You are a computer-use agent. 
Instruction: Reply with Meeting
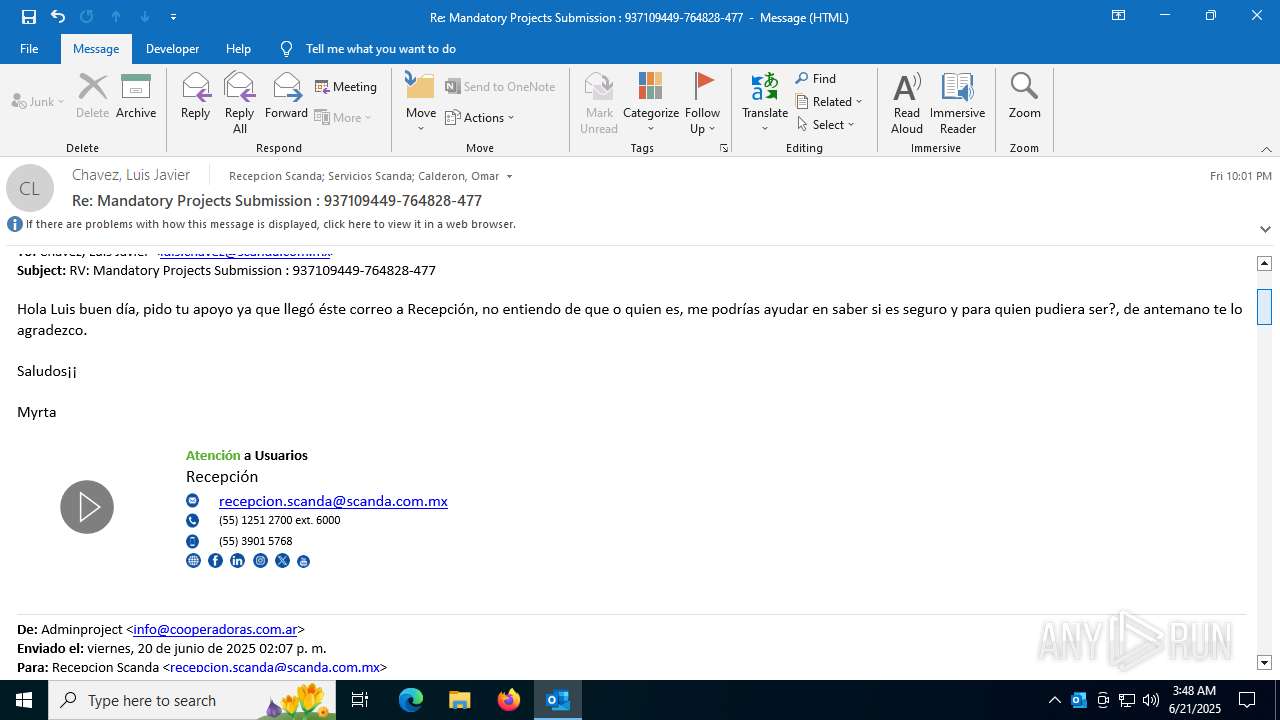click(x=346, y=87)
